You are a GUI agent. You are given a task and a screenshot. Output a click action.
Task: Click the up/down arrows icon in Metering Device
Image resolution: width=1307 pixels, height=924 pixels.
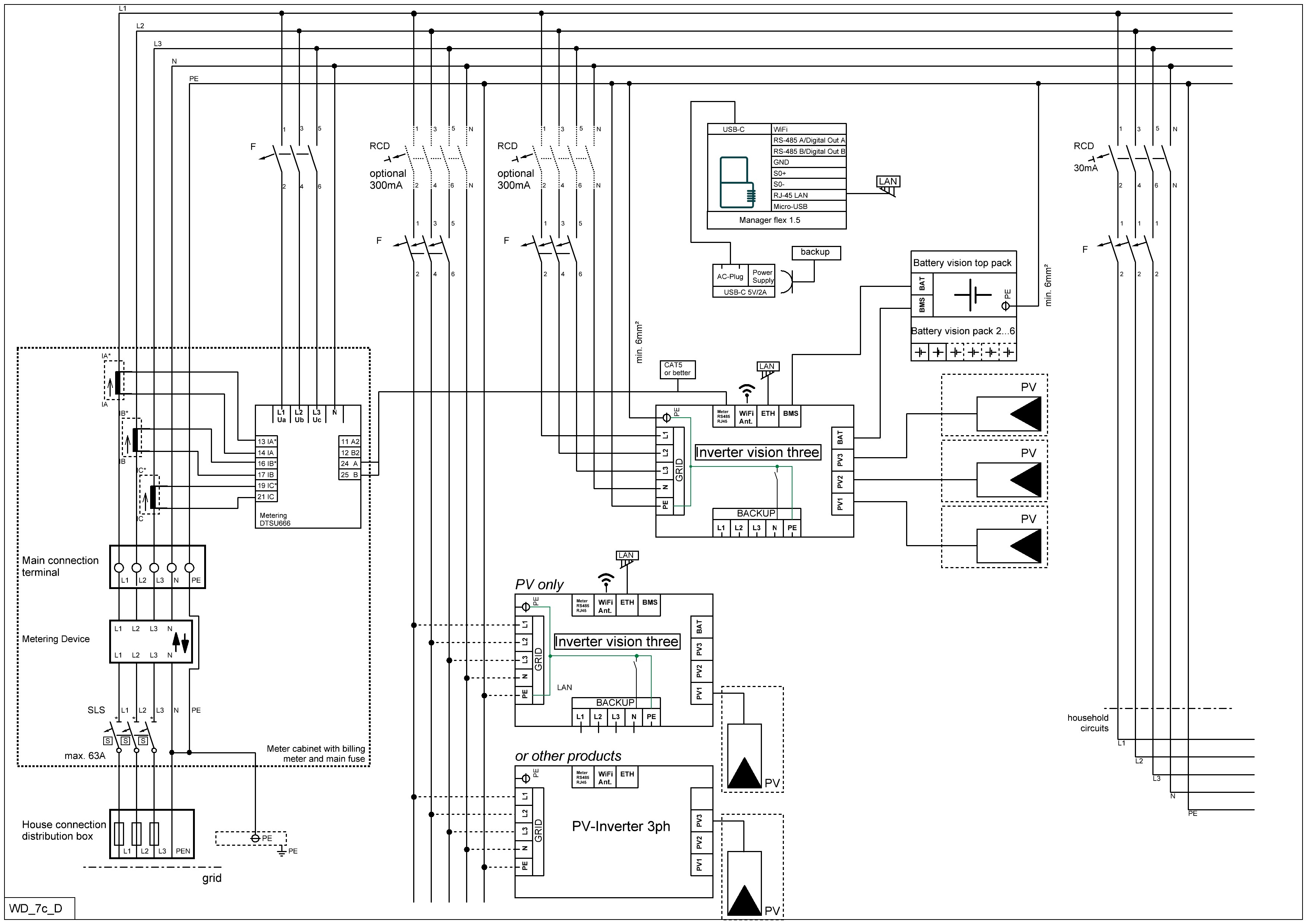click(x=180, y=642)
